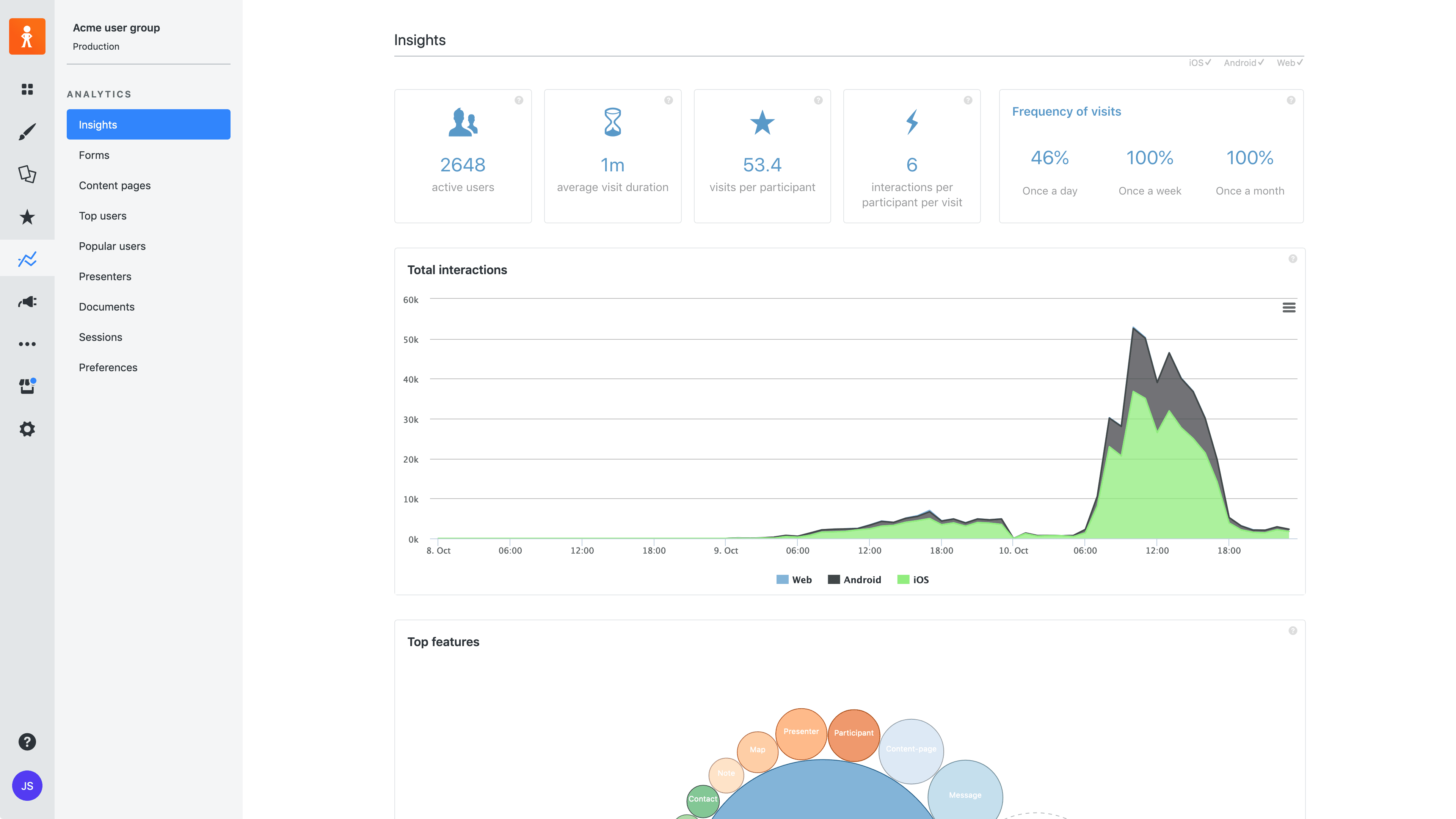Open JS user avatar menu
The width and height of the screenshot is (1456, 819).
27,786
